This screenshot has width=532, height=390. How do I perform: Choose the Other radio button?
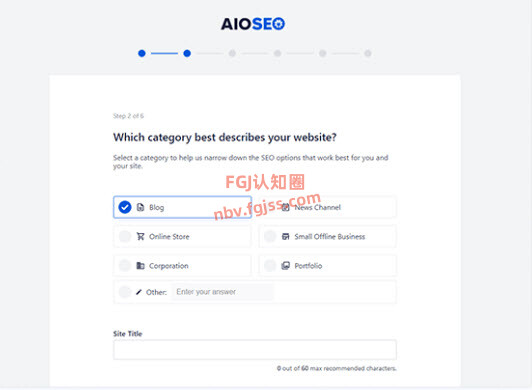coord(125,292)
